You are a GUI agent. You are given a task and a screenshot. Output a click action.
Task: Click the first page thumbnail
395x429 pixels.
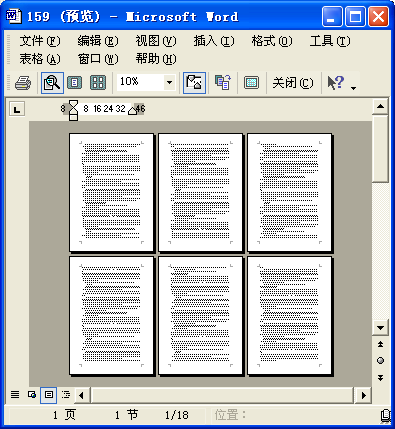coord(112,192)
